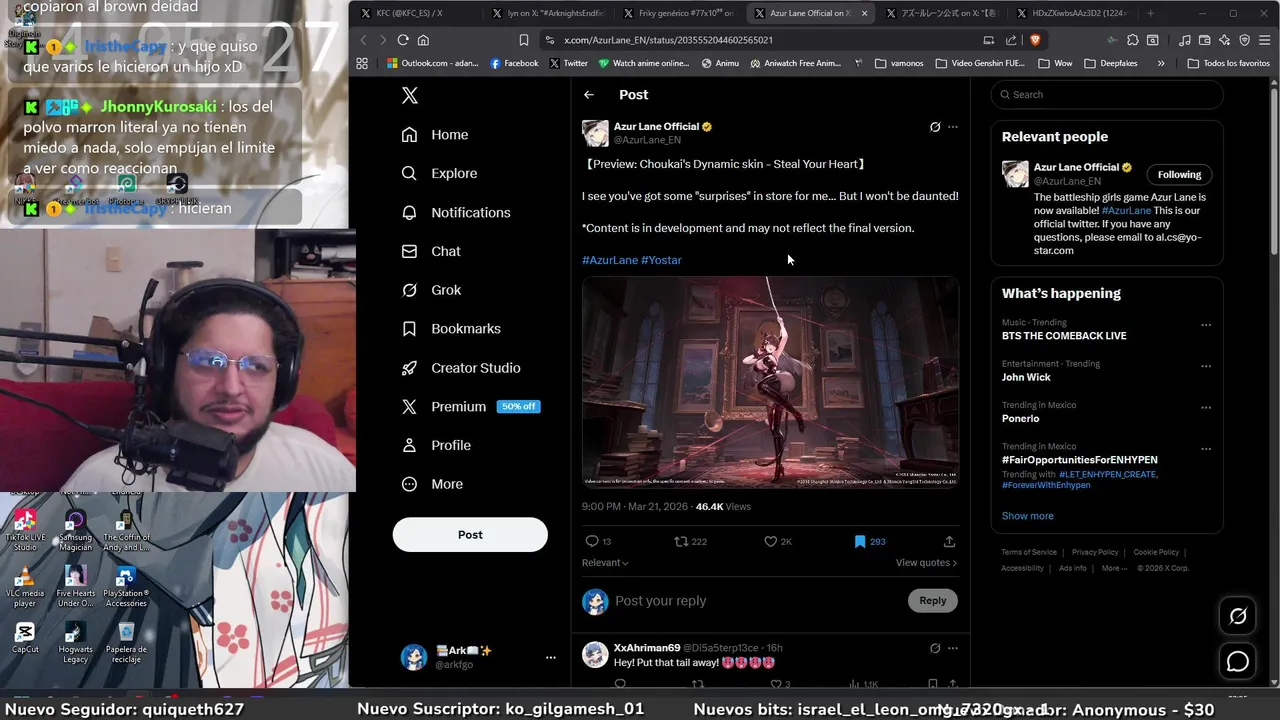Share the post via the share icon
Screen dimensions: 1280x720
(x=949, y=541)
